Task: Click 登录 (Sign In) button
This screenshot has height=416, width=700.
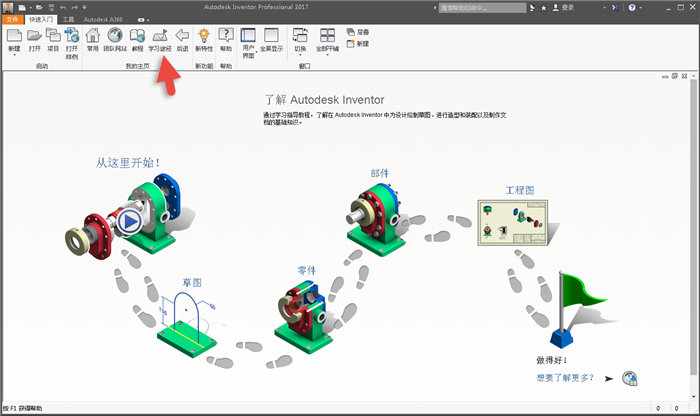Action: pyautogui.click(x=563, y=8)
